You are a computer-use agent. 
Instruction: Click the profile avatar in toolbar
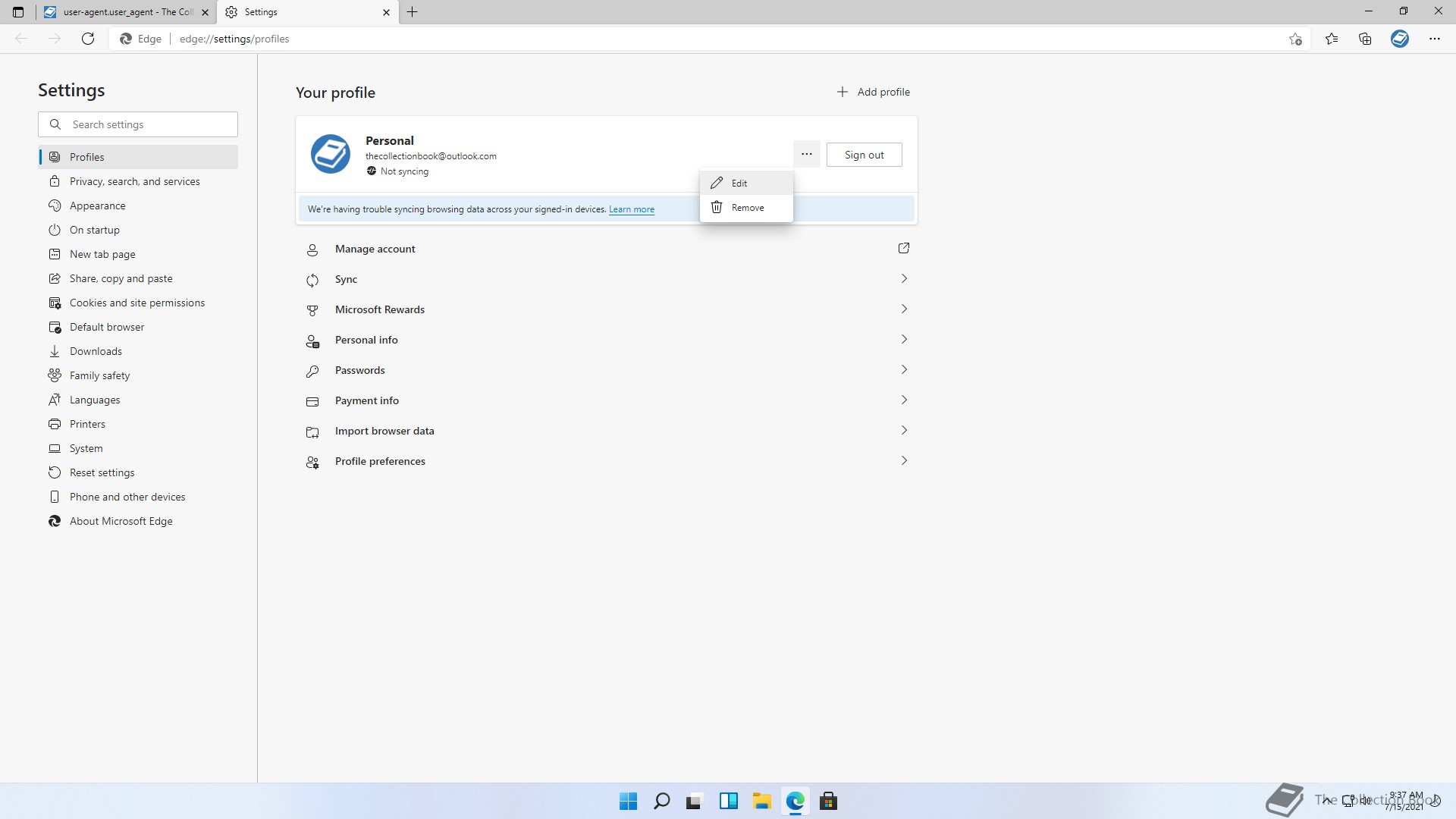pos(1400,39)
